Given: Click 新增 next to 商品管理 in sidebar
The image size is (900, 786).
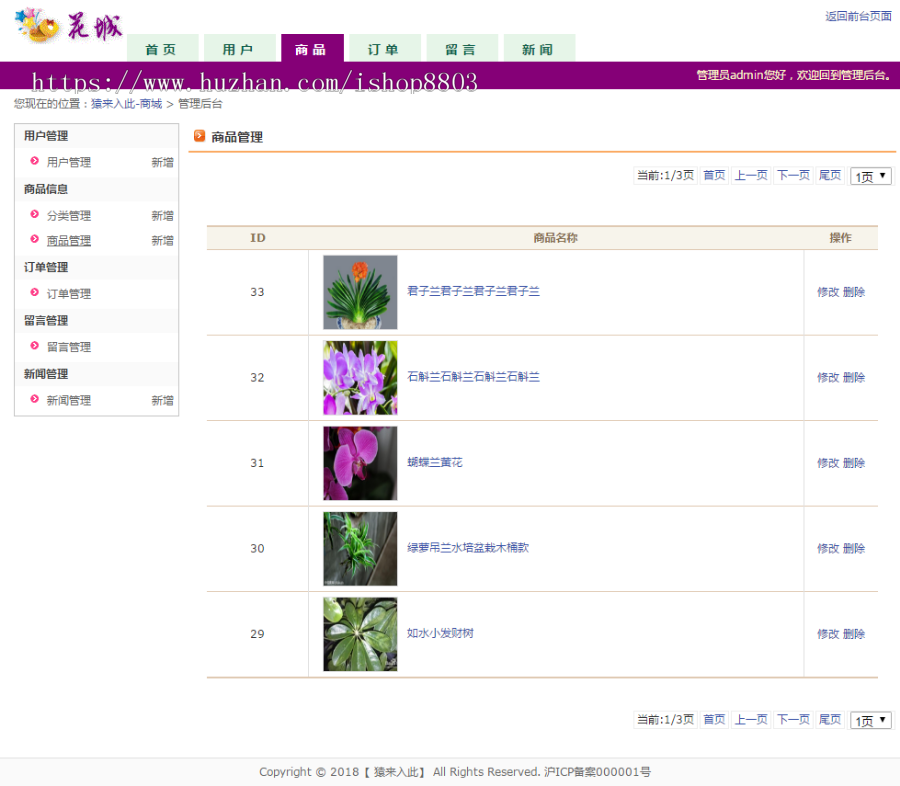Looking at the screenshot, I should 163,240.
